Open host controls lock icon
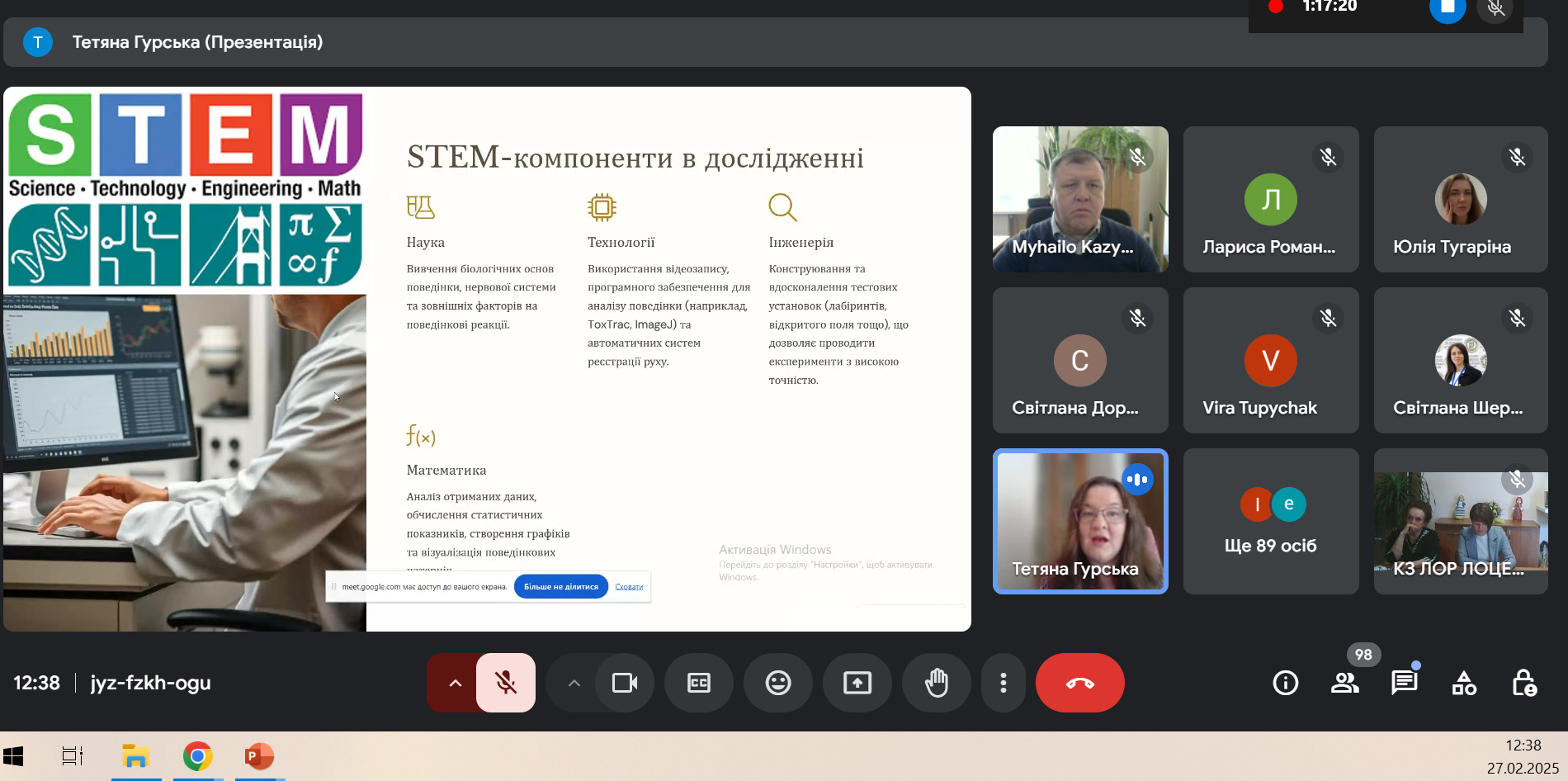1568x781 pixels. tap(1523, 683)
